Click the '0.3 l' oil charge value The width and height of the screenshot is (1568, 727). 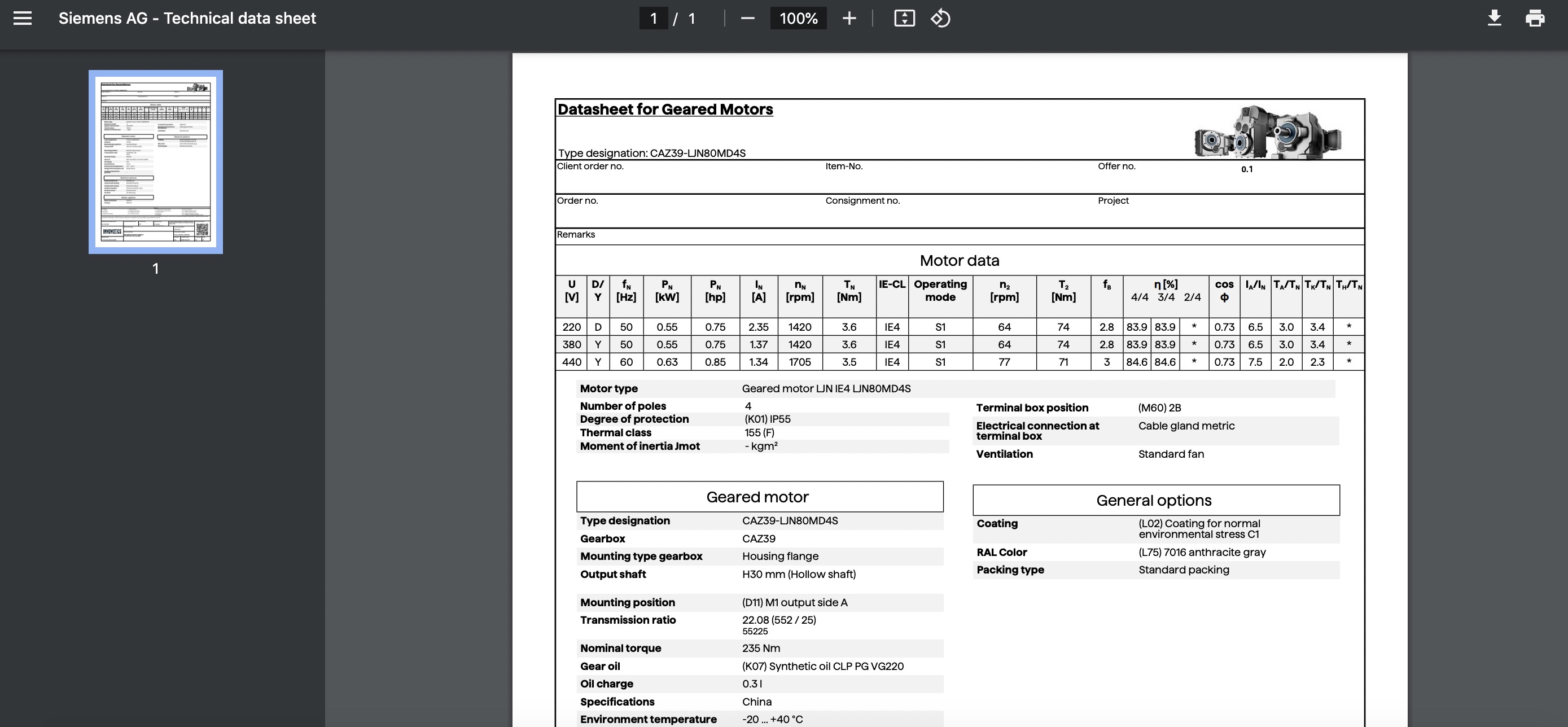click(752, 684)
